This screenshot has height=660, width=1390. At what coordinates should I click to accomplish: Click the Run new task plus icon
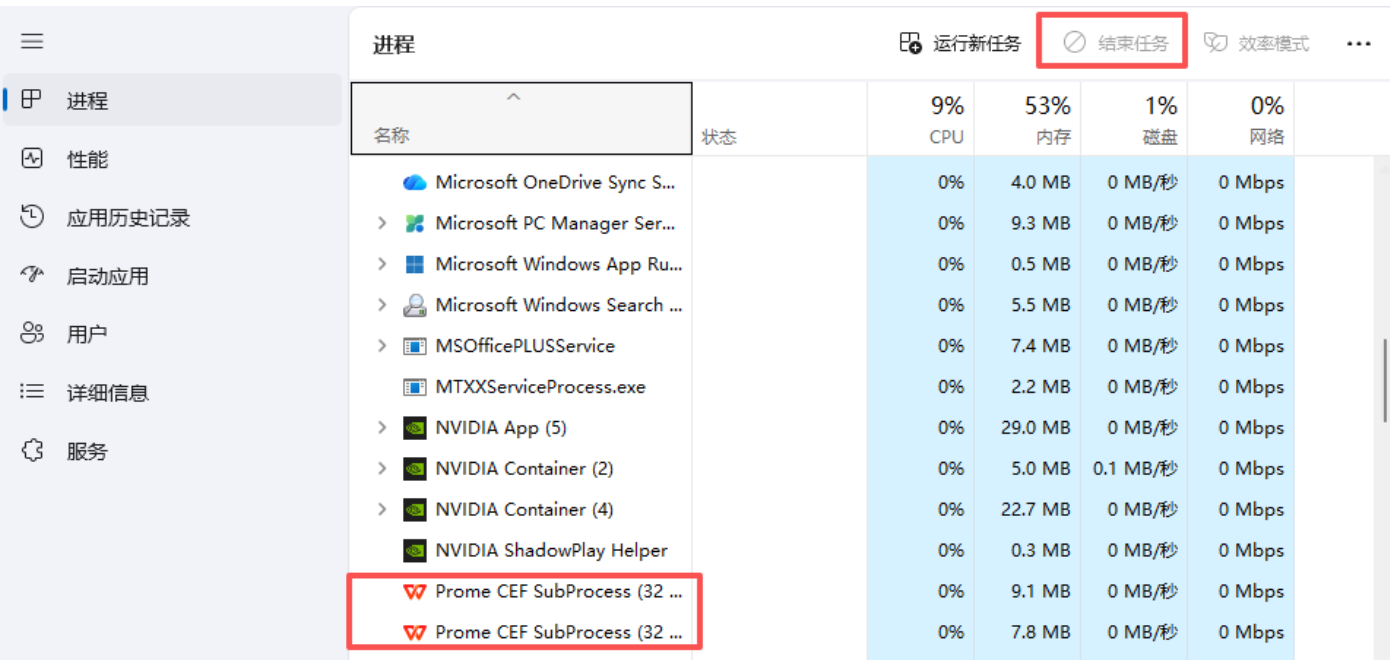(910, 43)
